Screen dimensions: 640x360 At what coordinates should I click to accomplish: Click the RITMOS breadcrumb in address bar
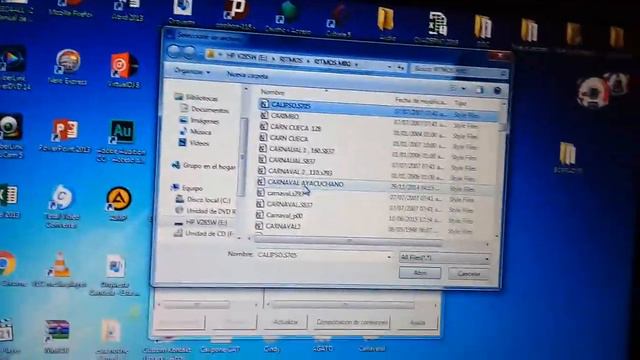(x=291, y=60)
